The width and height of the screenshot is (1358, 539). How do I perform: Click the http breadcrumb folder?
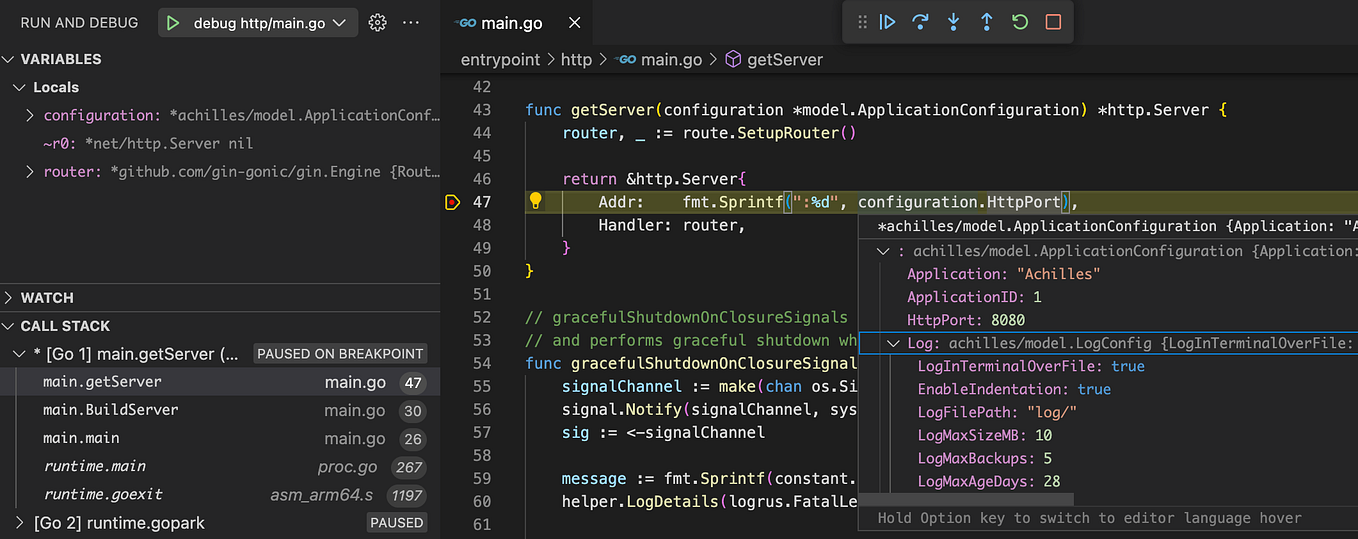tap(576, 59)
